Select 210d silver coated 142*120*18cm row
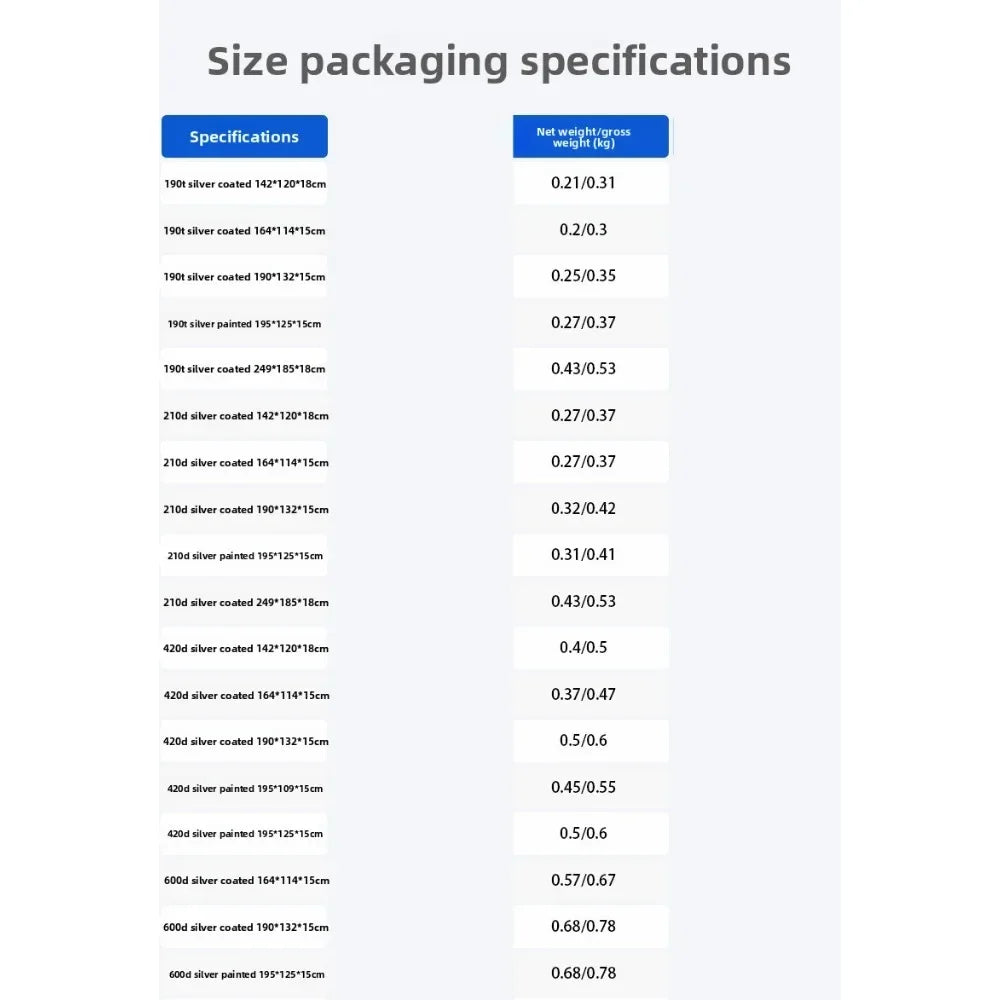 point(246,416)
